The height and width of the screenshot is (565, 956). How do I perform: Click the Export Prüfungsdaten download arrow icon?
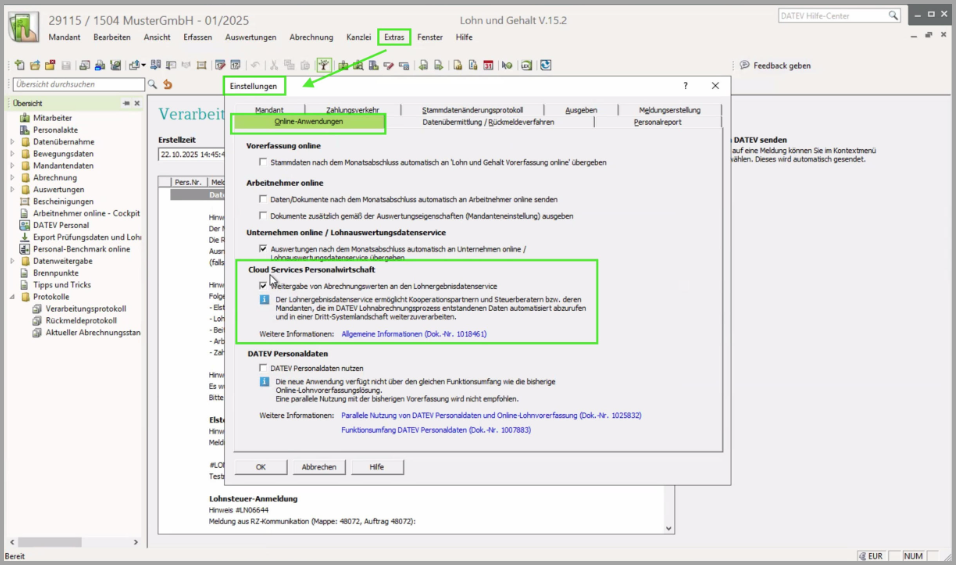point(25,237)
